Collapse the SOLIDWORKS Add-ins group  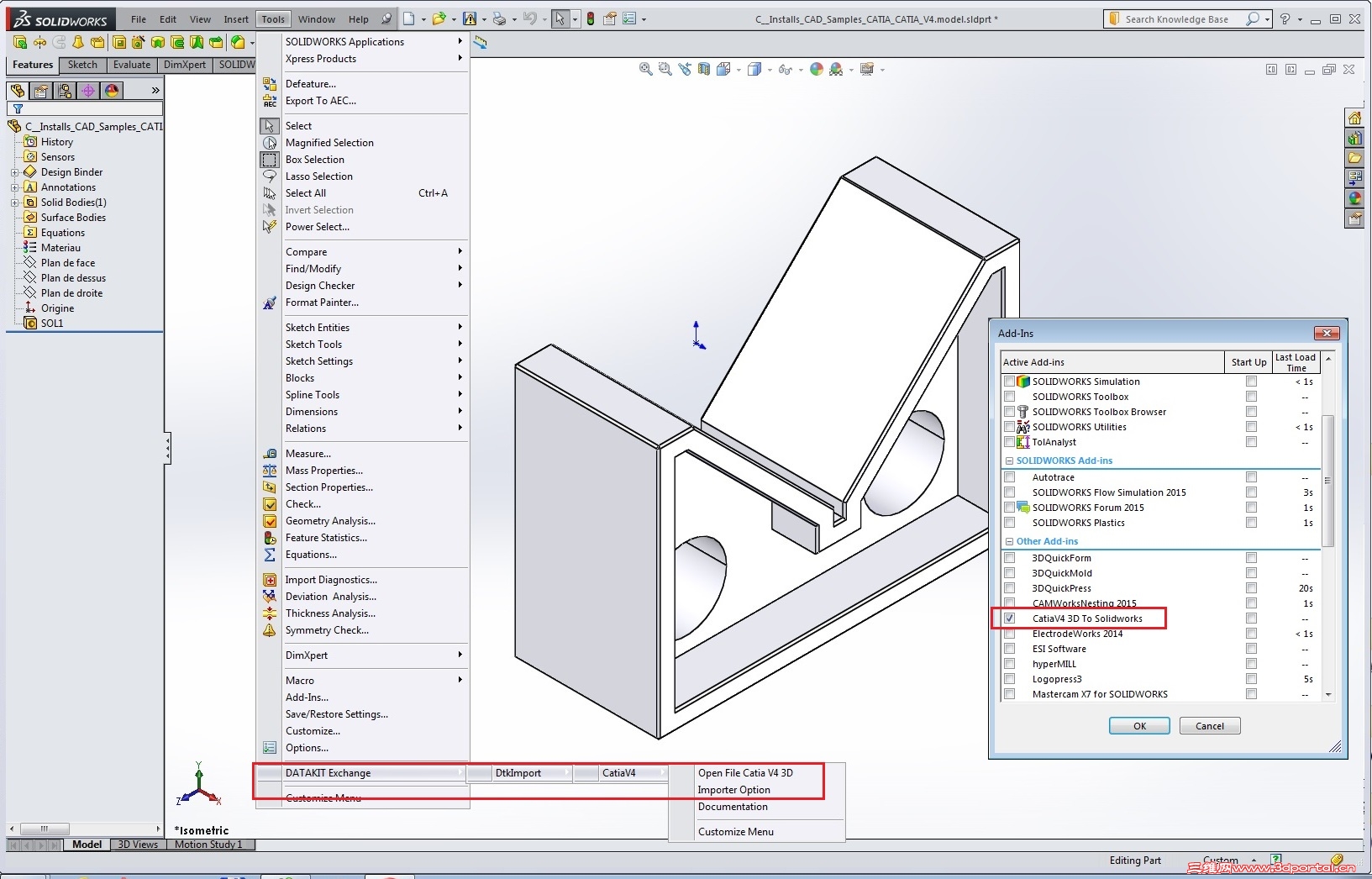1010,461
